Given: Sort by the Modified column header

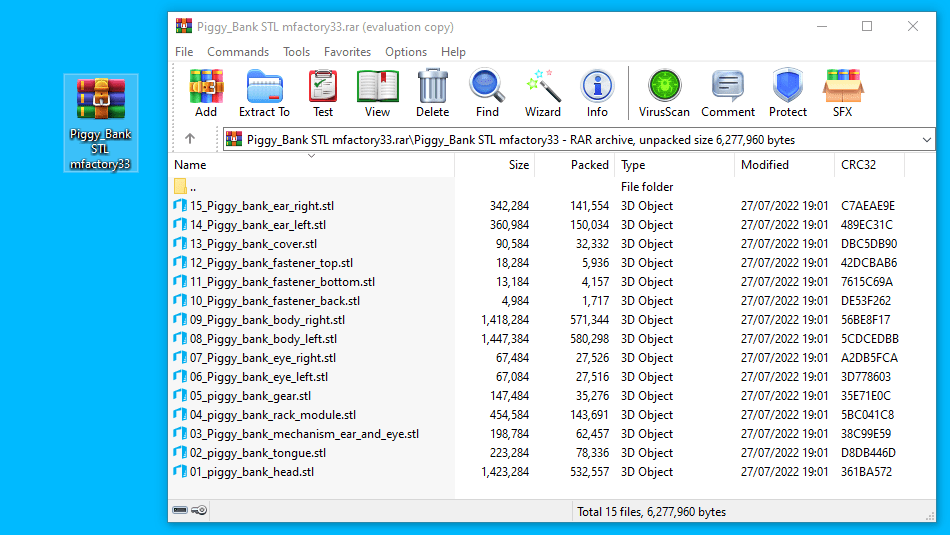Looking at the screenshot, I should tap(785, 165).
